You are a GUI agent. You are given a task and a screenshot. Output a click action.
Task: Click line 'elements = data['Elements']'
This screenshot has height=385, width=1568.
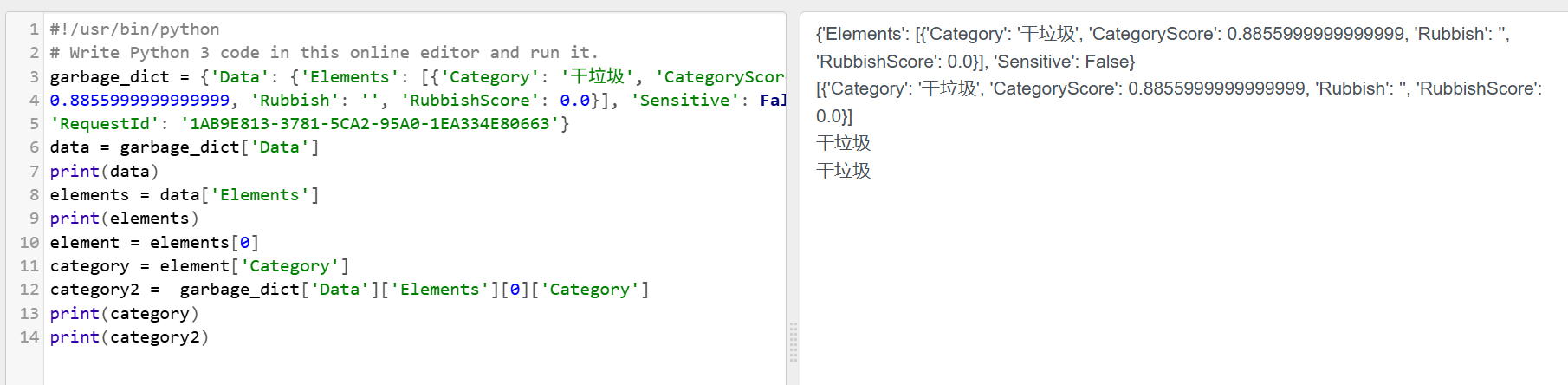pos(185,195)
